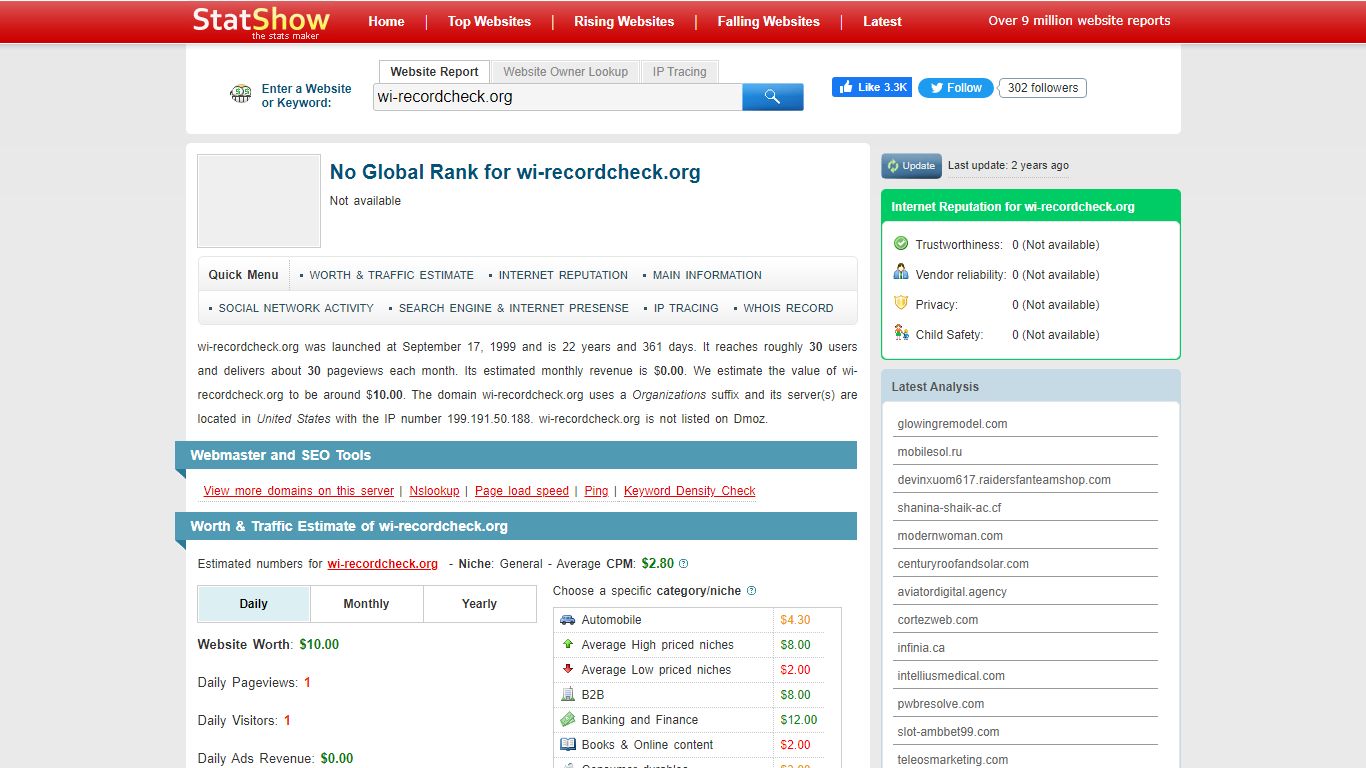Click the Automobile $4.30 CPM value

(796, 620)
